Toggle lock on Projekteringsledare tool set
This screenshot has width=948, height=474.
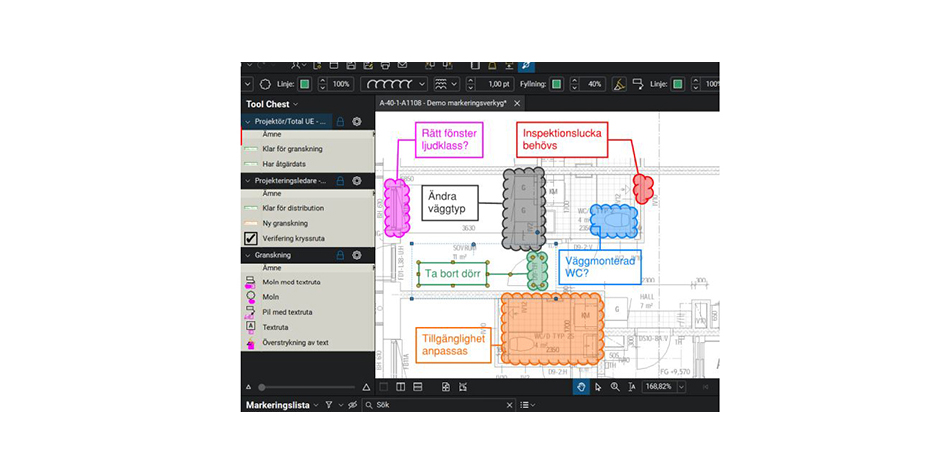coord(340,181)
